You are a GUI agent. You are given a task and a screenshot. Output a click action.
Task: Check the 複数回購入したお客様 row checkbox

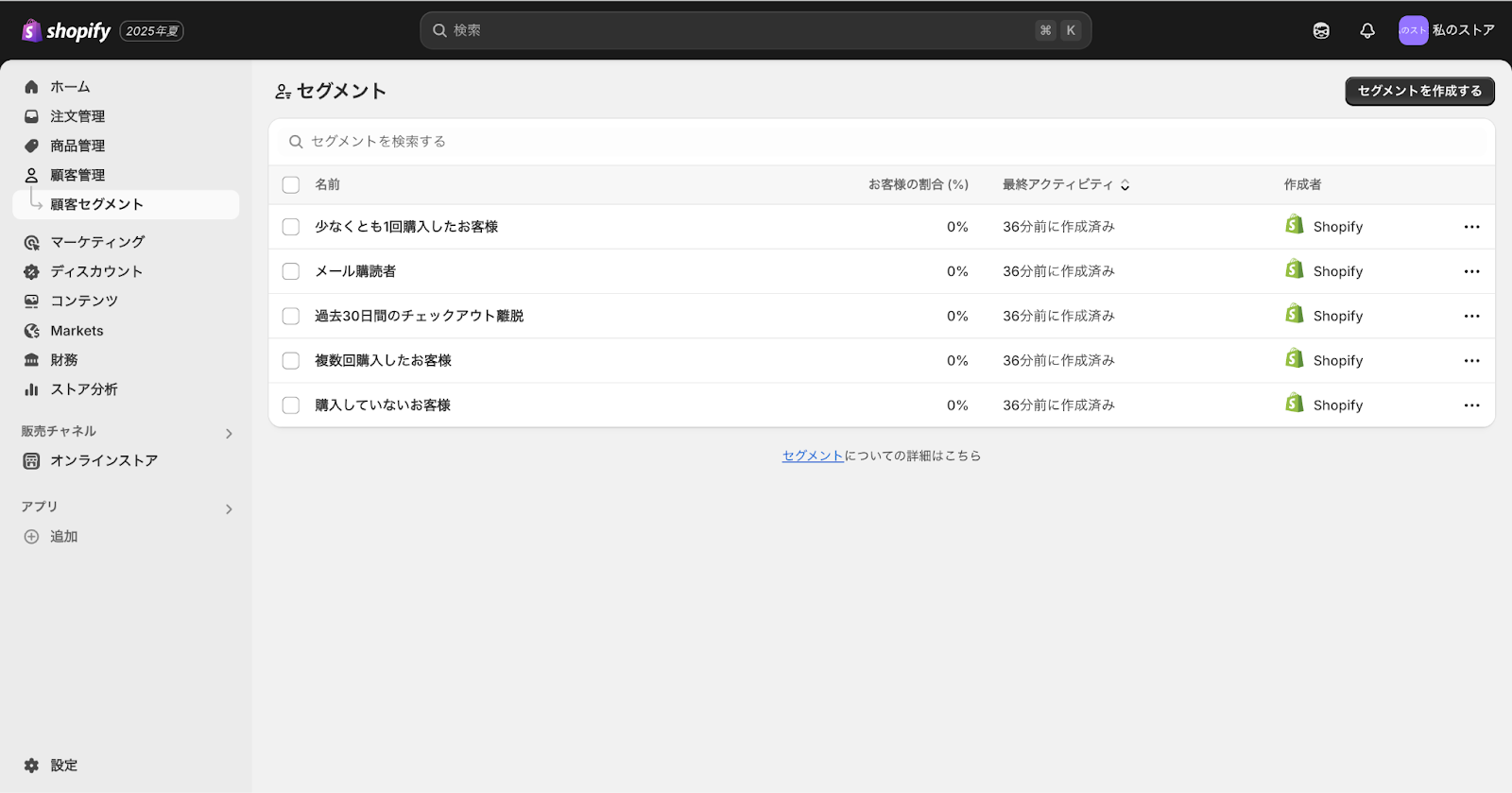tap(291, 360)
